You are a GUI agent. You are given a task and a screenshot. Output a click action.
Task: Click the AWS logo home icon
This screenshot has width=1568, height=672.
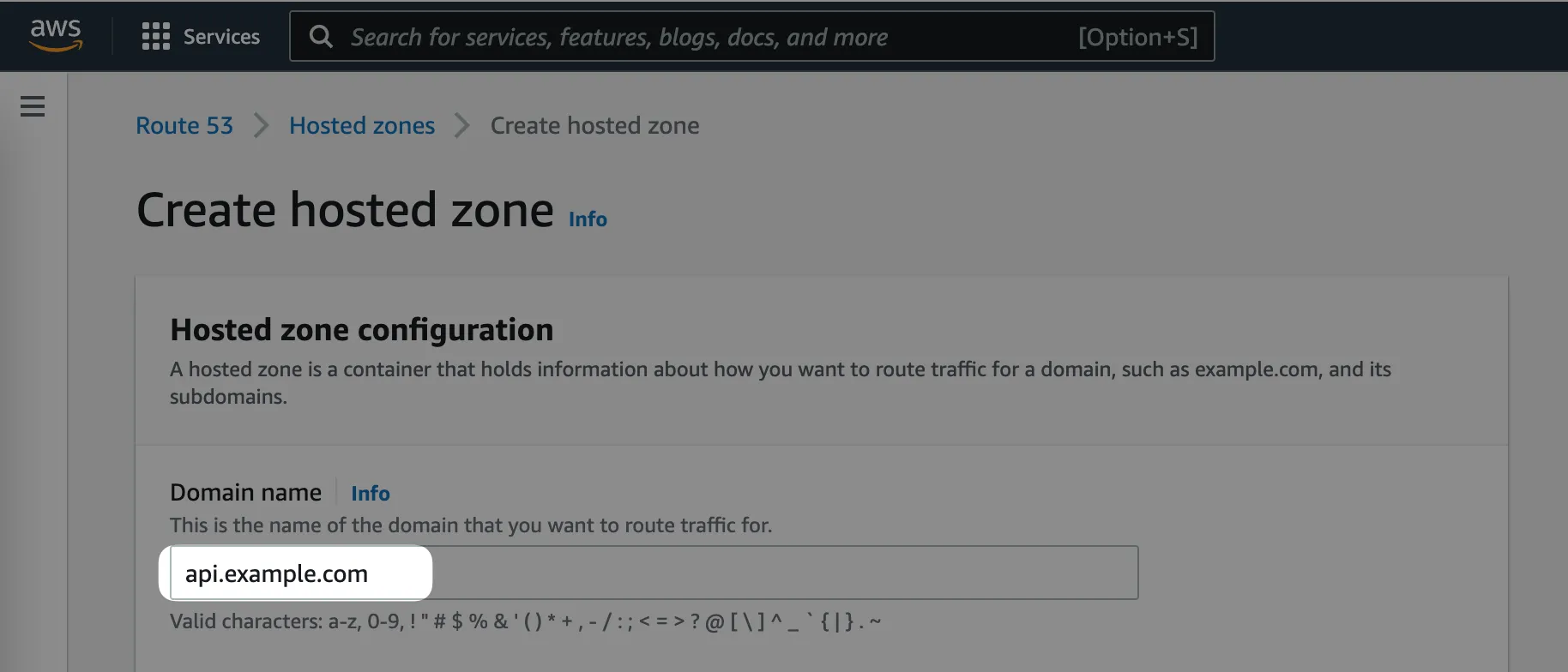coord(56,35)
